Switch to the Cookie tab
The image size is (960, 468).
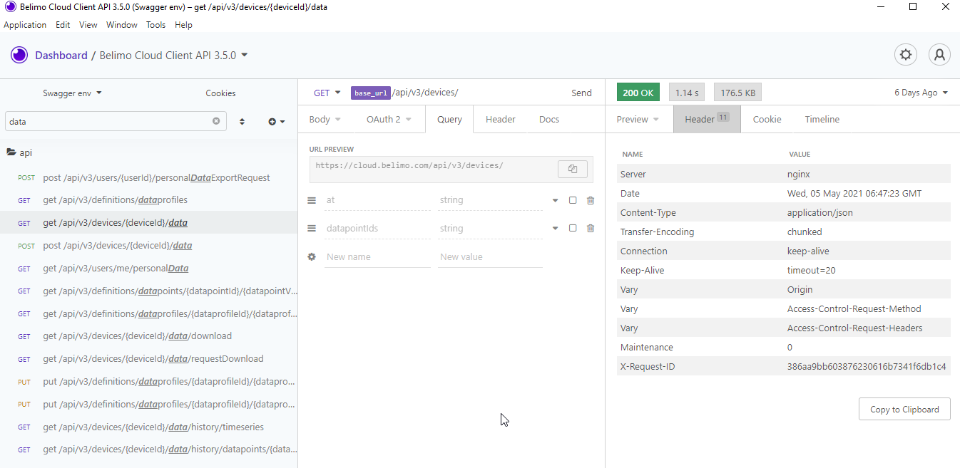point(767,119)
